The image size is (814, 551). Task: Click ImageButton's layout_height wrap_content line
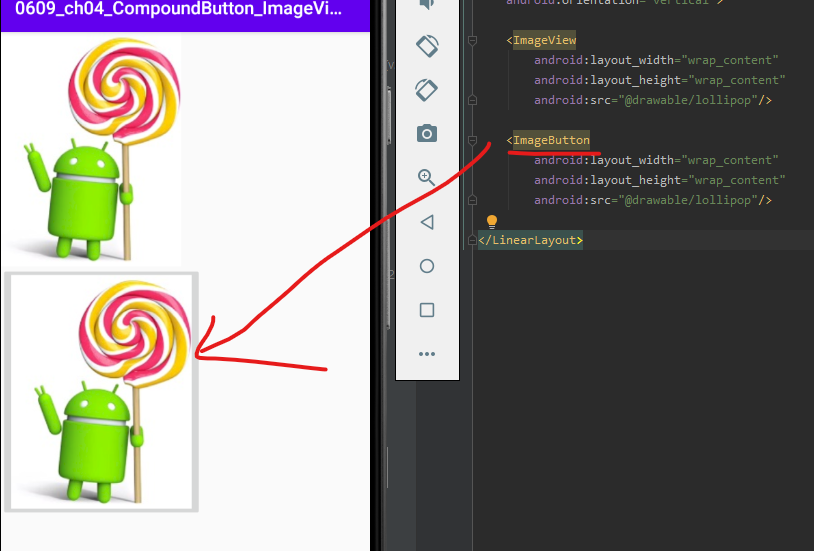(x=660, y=180)
